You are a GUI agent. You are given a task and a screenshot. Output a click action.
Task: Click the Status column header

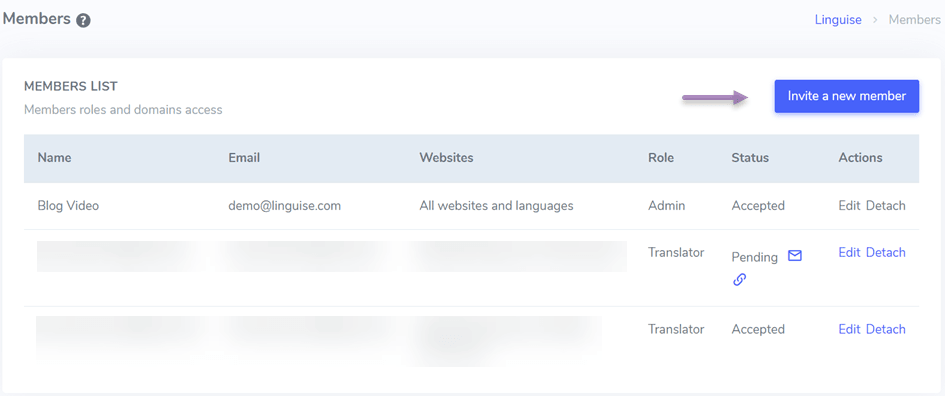(750, 158)
